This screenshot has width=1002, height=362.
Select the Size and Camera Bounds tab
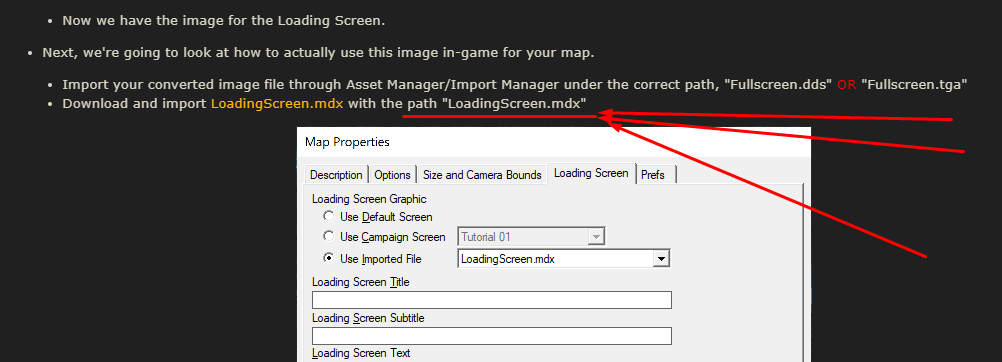click(482, 175)
